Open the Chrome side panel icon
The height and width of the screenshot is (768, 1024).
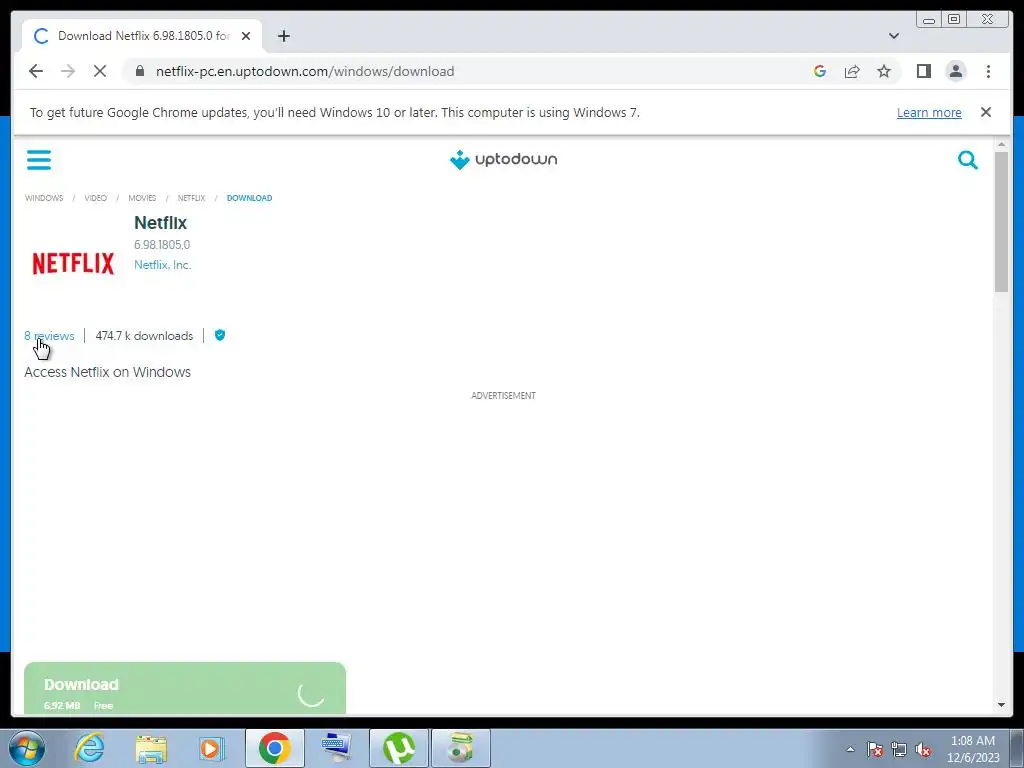[x=923, y=71]
